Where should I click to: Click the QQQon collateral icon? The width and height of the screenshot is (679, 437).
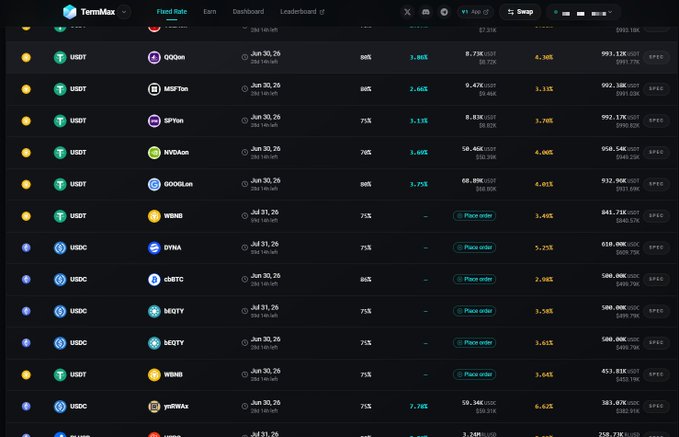(154, 57)
